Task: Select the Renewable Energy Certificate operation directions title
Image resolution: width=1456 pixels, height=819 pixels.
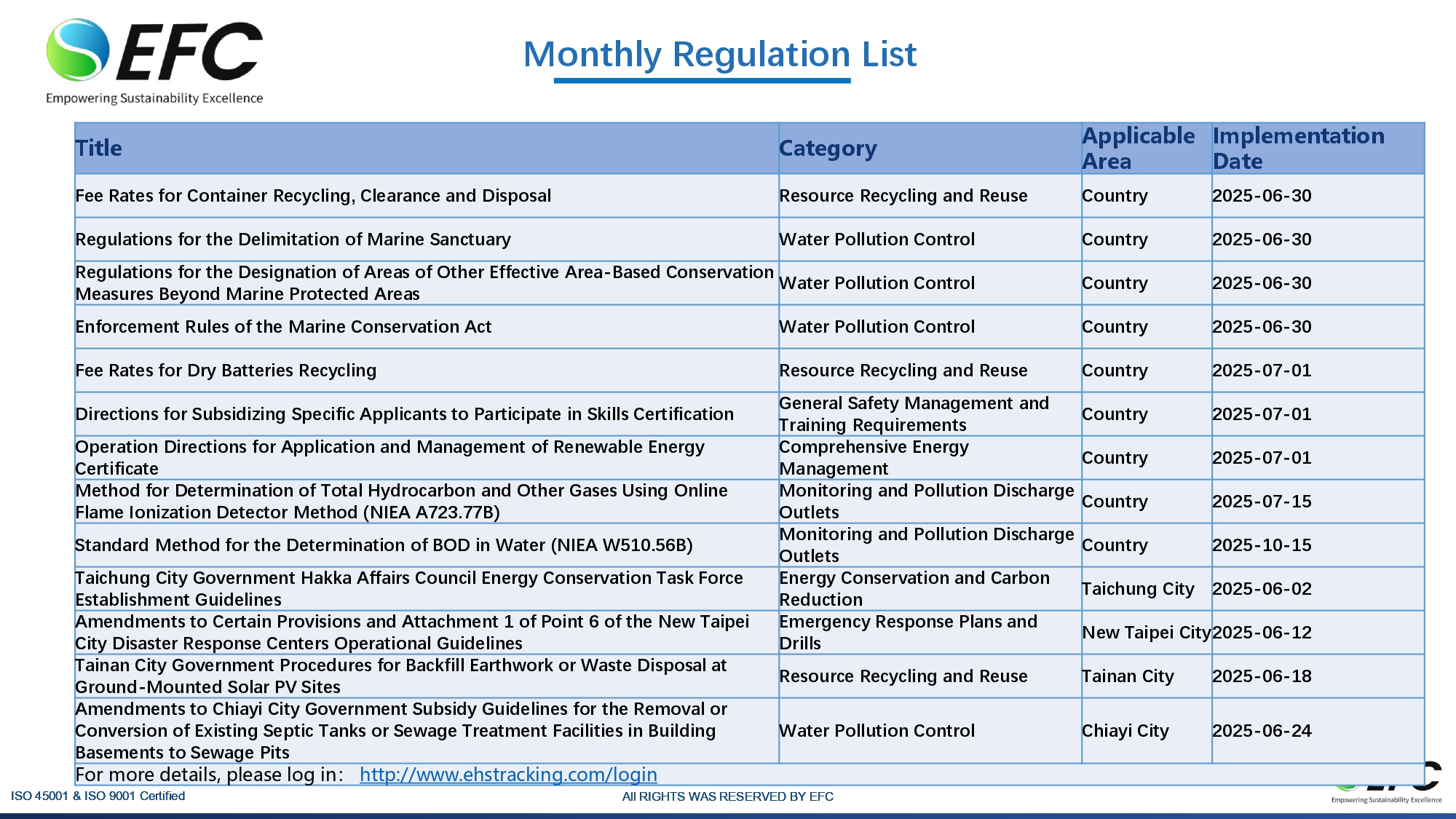Action: coord(389,458)
